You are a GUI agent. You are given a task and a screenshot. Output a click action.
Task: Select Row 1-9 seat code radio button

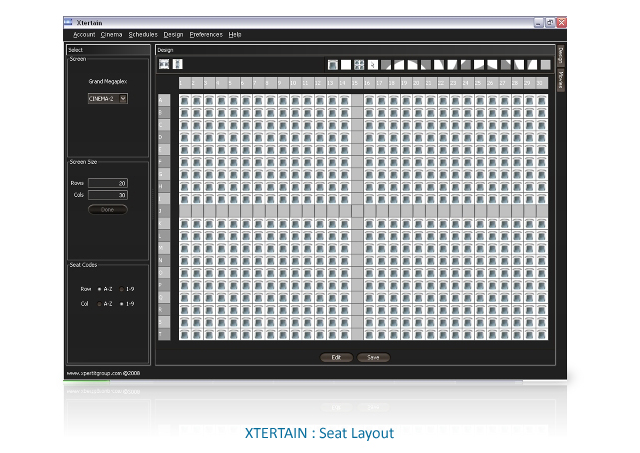pos(121,289)
